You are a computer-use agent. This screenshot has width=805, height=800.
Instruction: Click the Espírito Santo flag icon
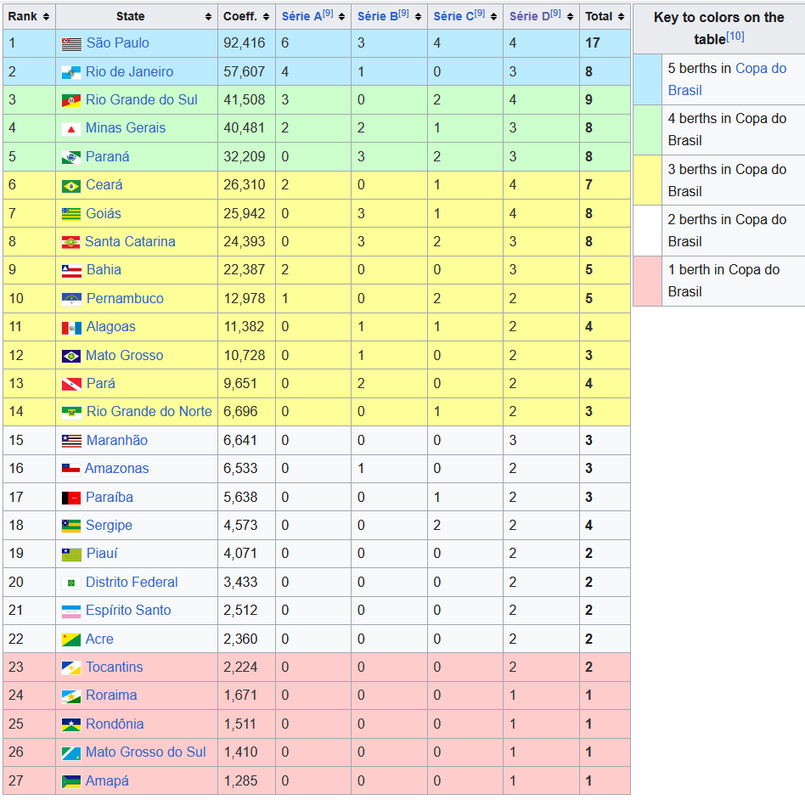click(71, 611)
